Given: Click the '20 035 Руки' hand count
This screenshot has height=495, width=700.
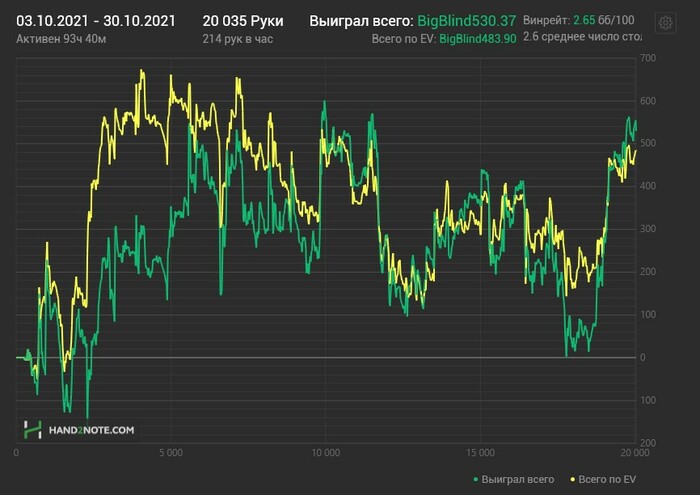Looking at the screenshot, I should [243, 21].
